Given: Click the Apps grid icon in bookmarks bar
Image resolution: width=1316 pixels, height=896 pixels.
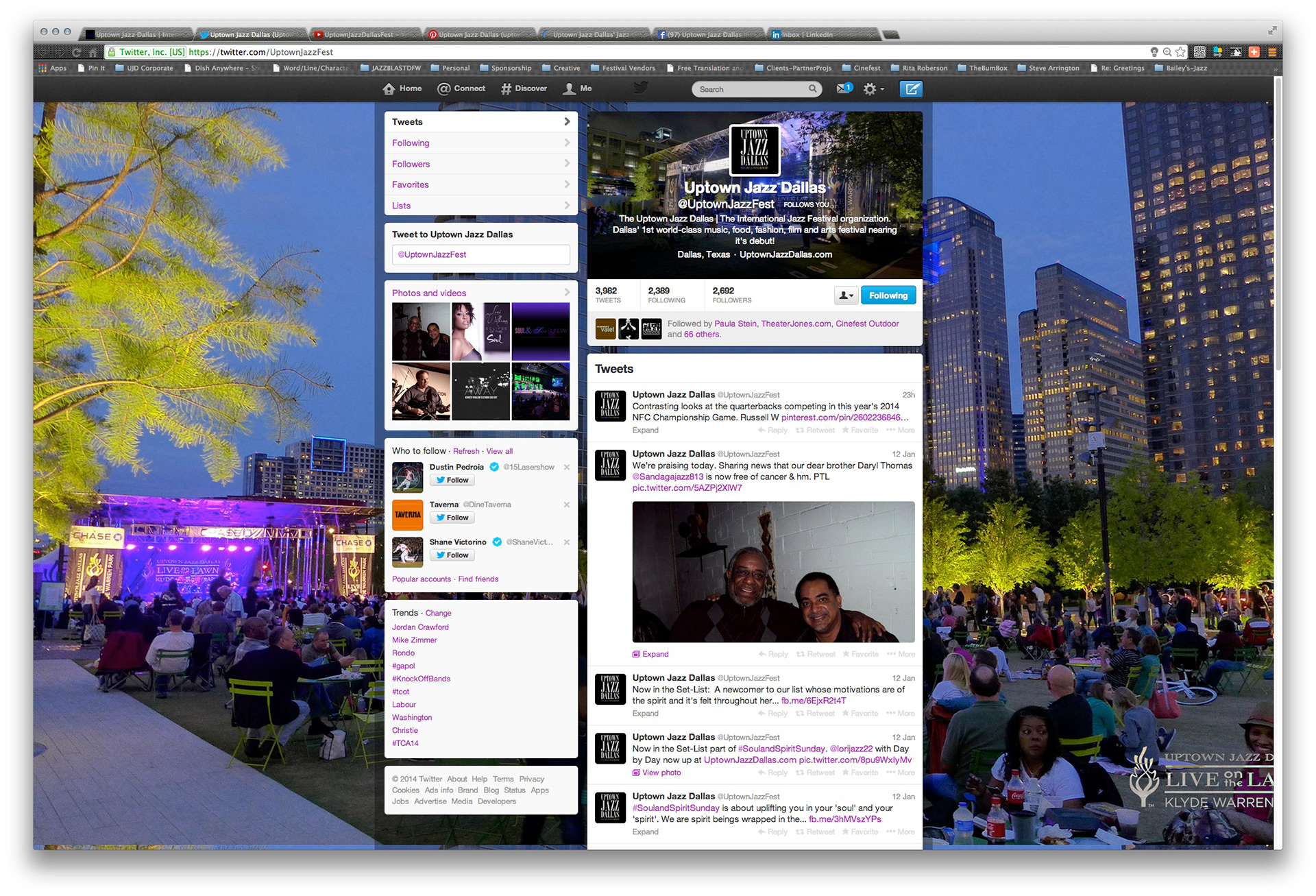Looking at the screenshot, I should (x=42, y=68).
